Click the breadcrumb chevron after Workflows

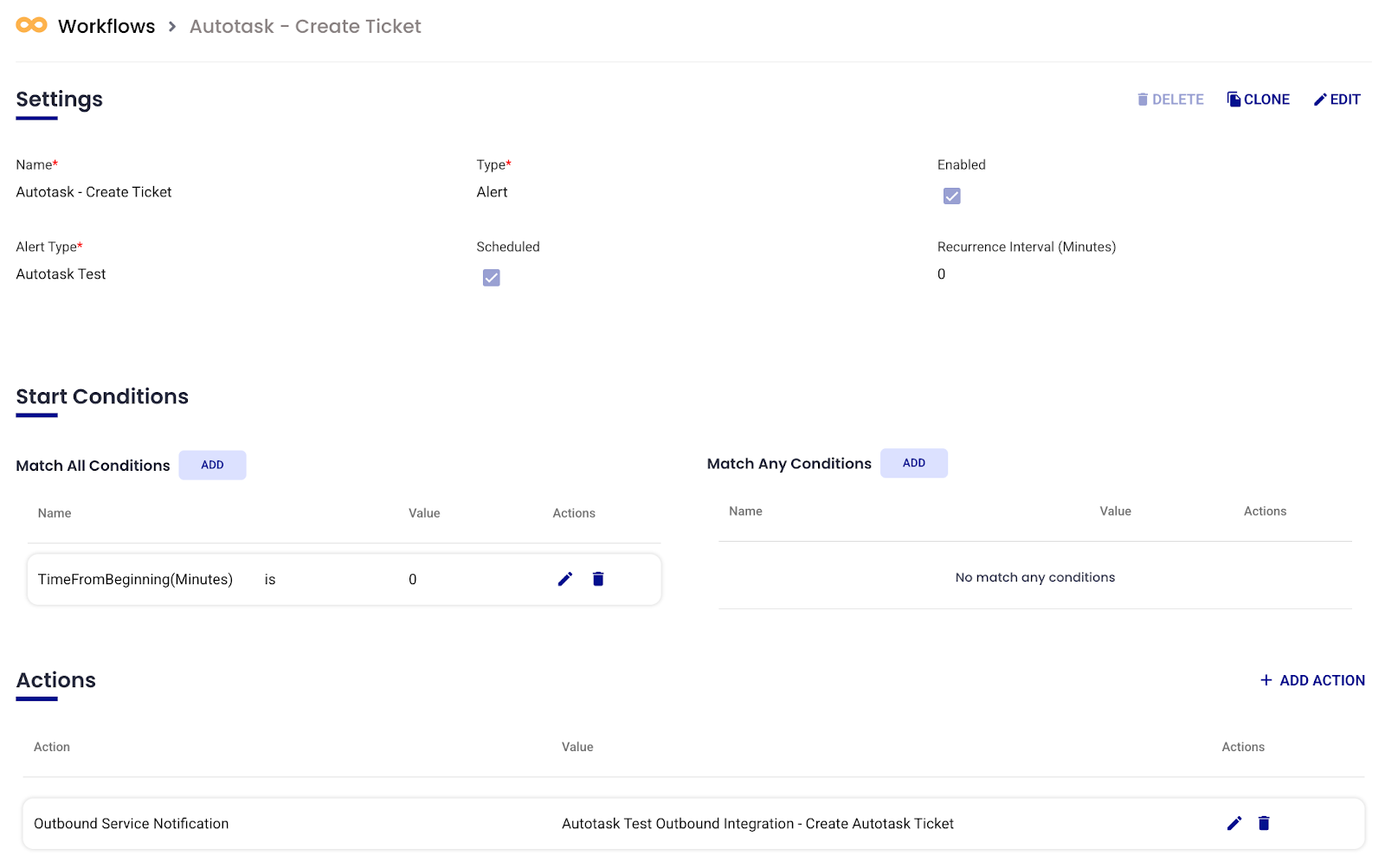pos(172,27)
